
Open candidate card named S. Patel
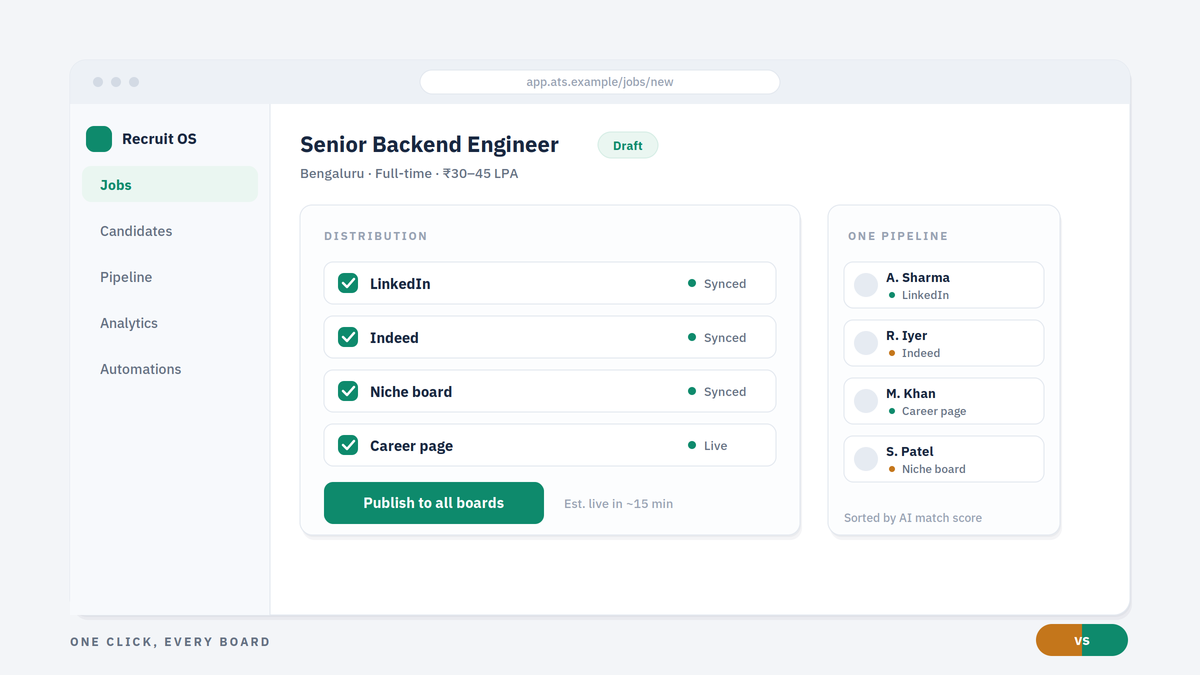click(944, 459)
